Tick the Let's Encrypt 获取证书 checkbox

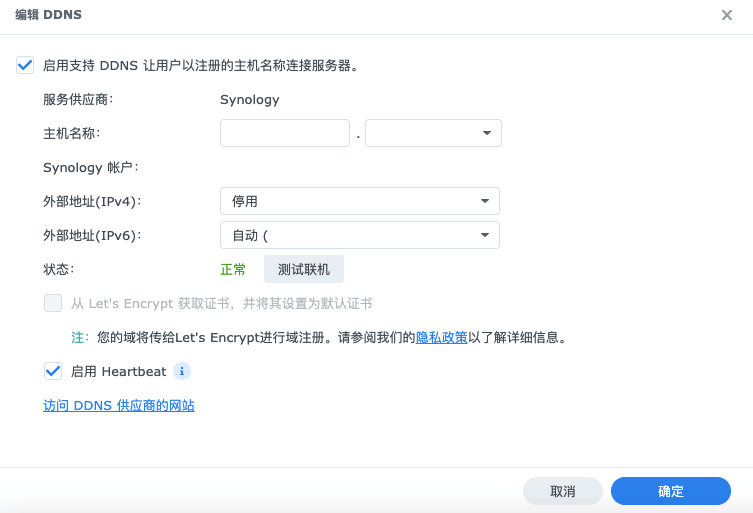click(x=53, y=303)
